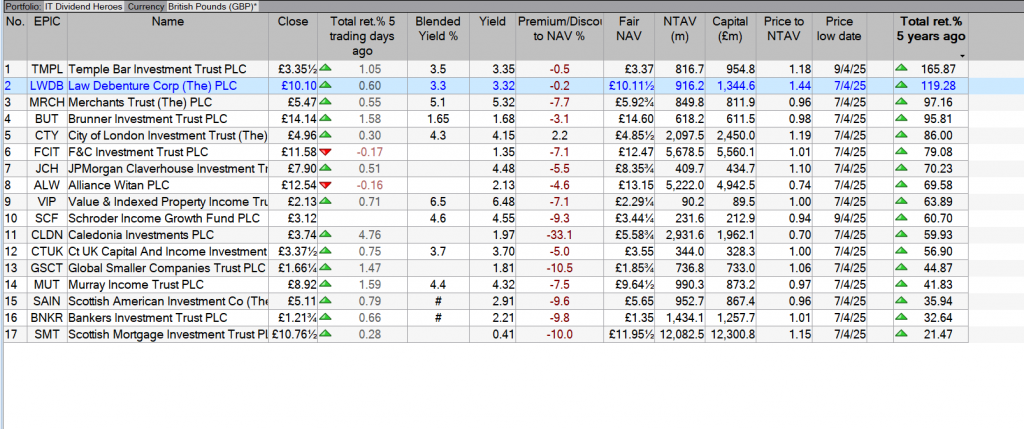Viewport: 1024px width, 429px height.
Task: Sort by the Name column header
Action: 167,37
